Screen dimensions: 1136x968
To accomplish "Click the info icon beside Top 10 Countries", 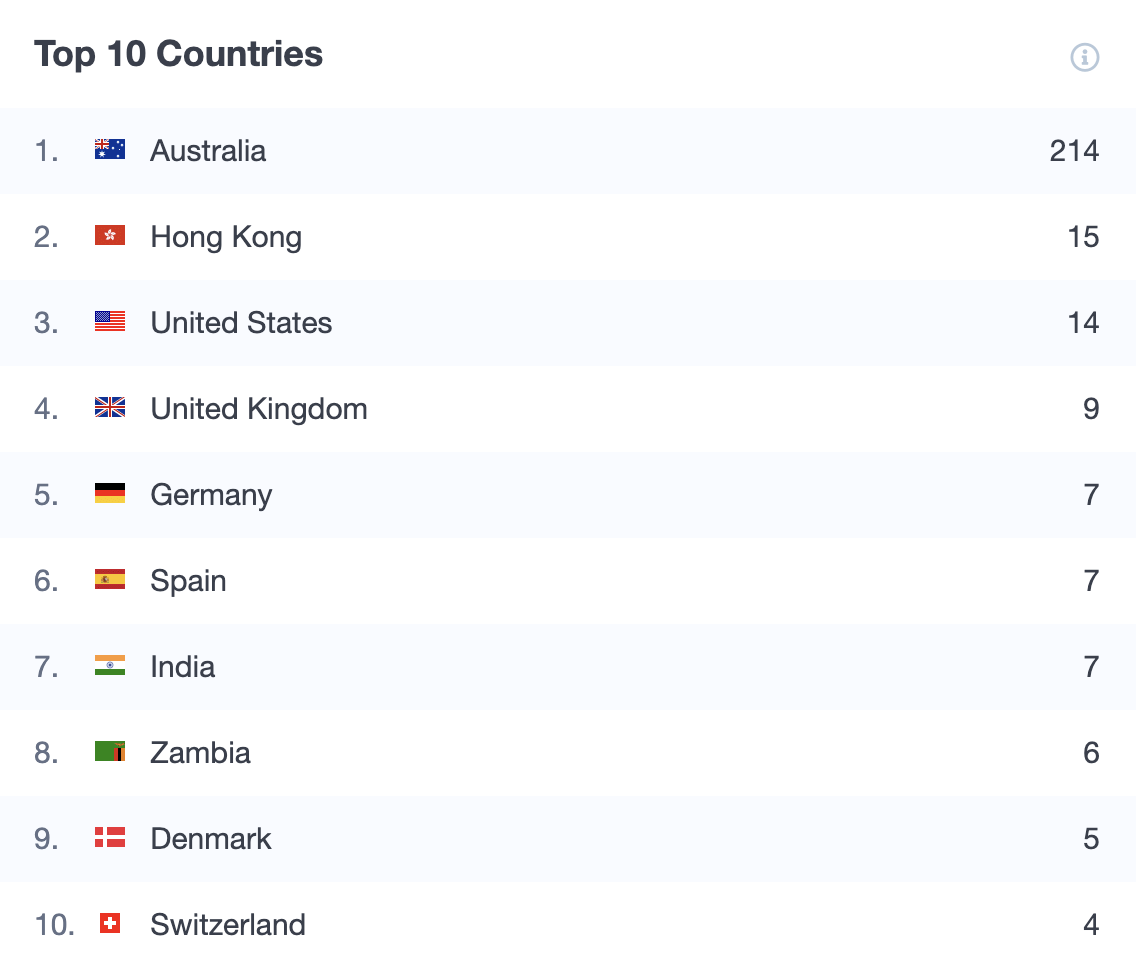I will (1085, 57).
